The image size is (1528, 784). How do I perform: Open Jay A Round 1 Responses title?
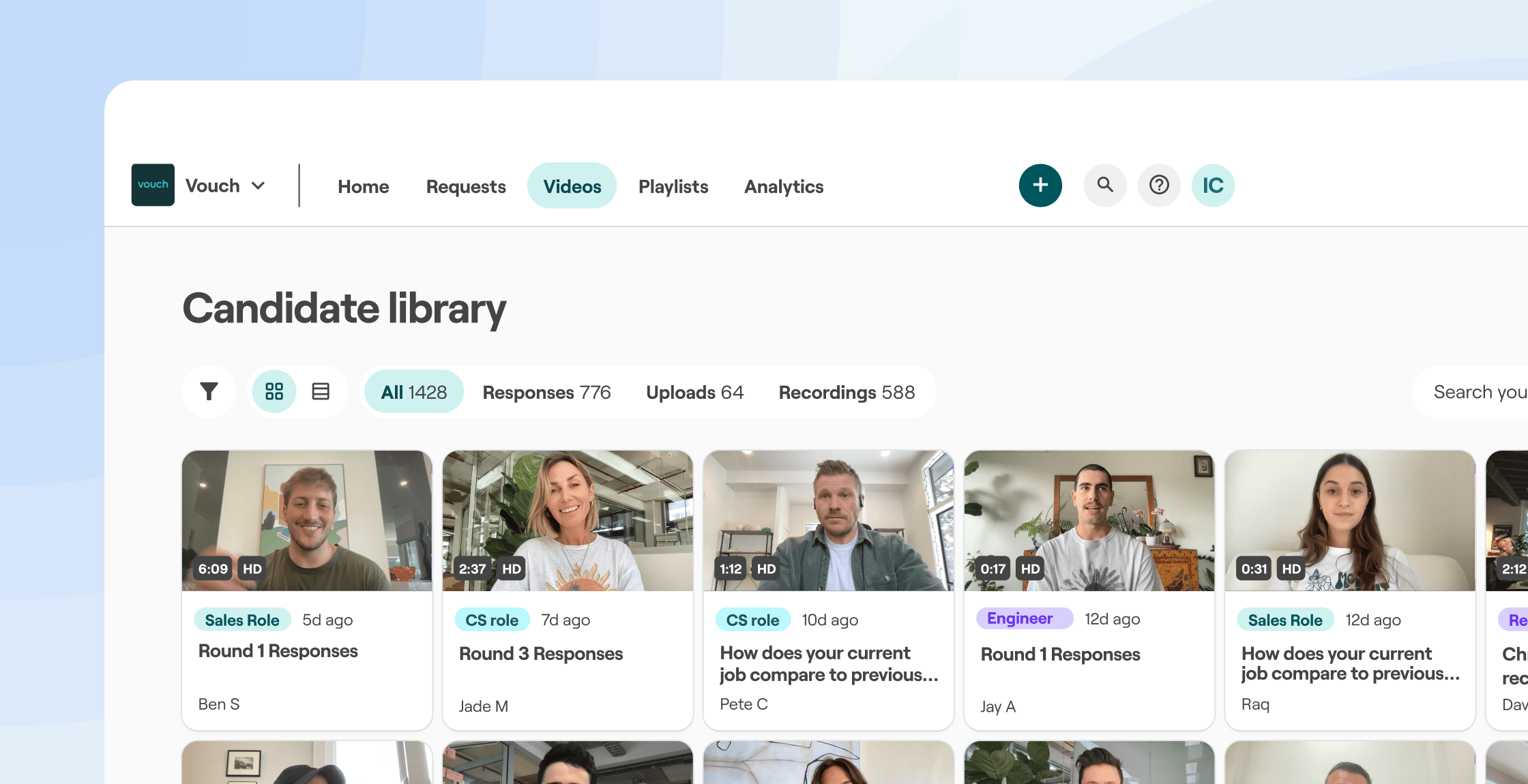(x=1060, y=654)
